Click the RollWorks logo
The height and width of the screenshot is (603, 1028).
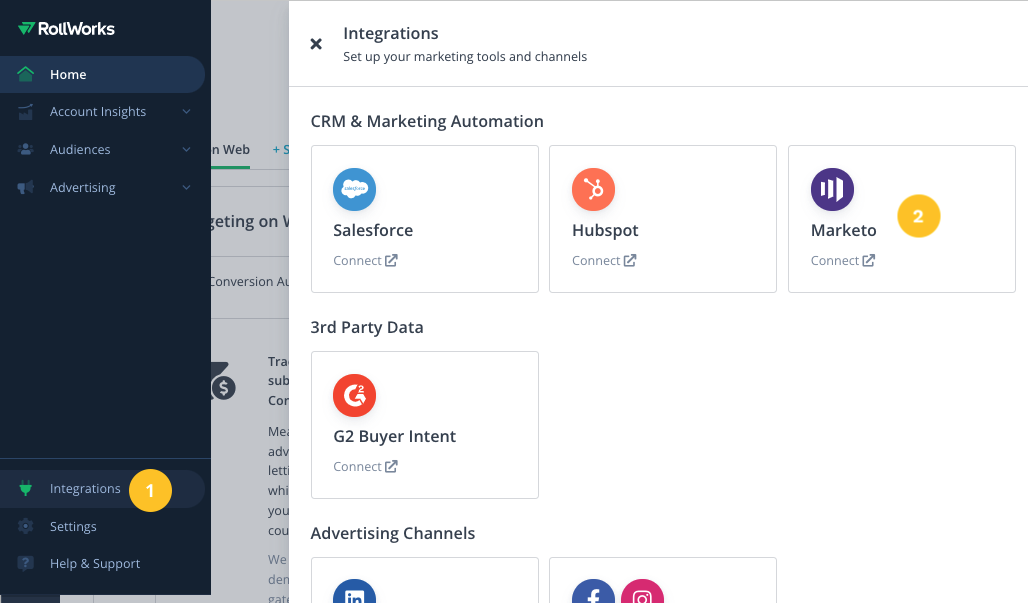click(66, 28)
